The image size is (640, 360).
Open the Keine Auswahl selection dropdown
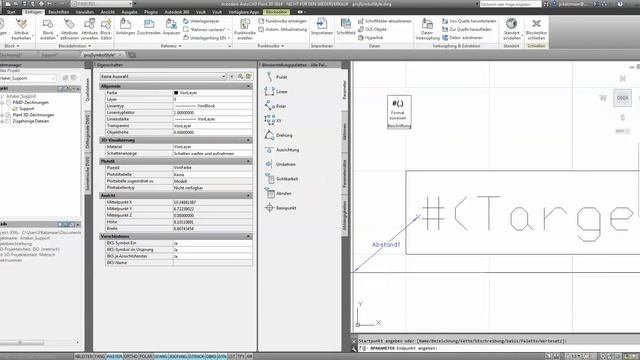[x=163, y=76]
